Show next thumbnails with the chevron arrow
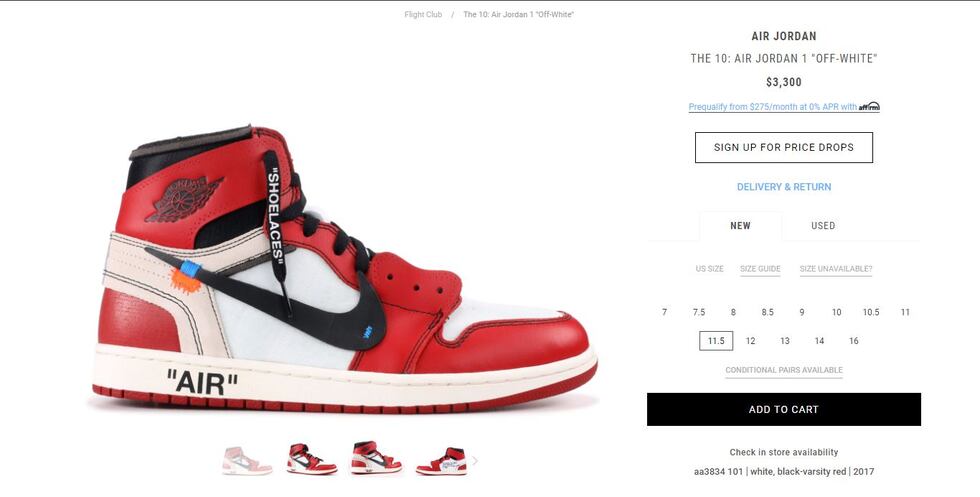Viewport: 980px width, 497px height. click(x=475, y=461)
